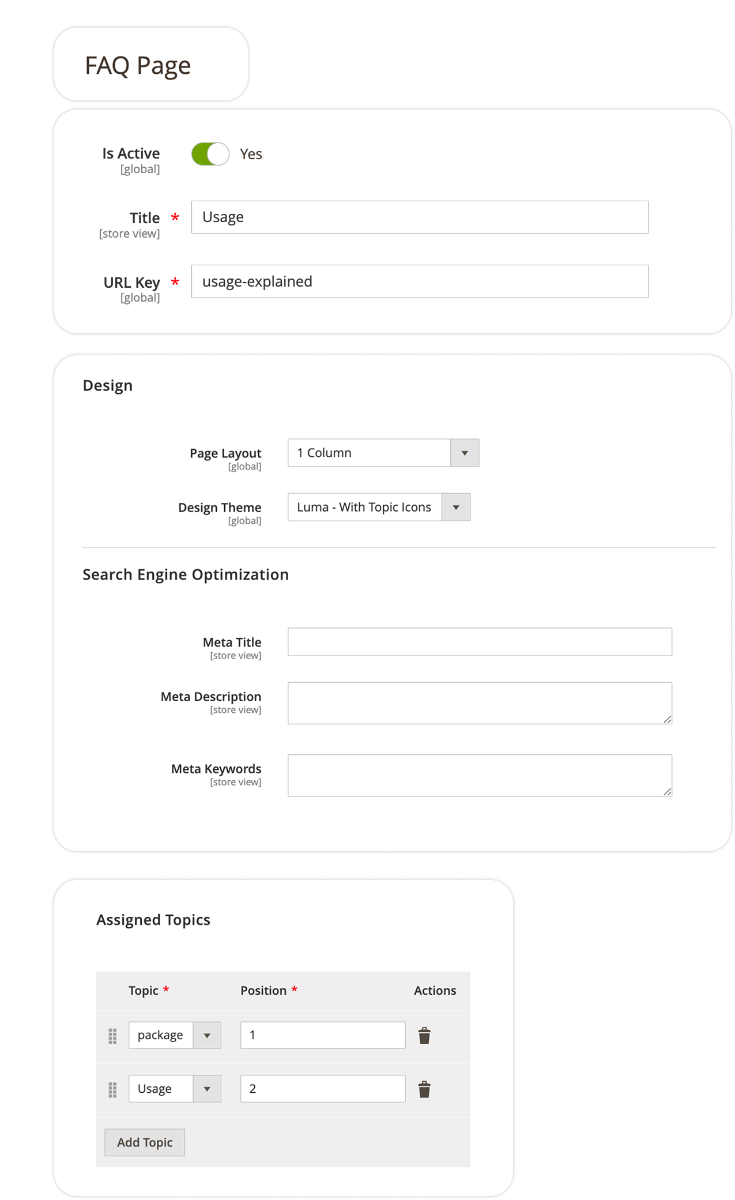Click the Page Layout dropdown arrow icon
Viewport: 735px width, 1200px height.
(464, 452)
